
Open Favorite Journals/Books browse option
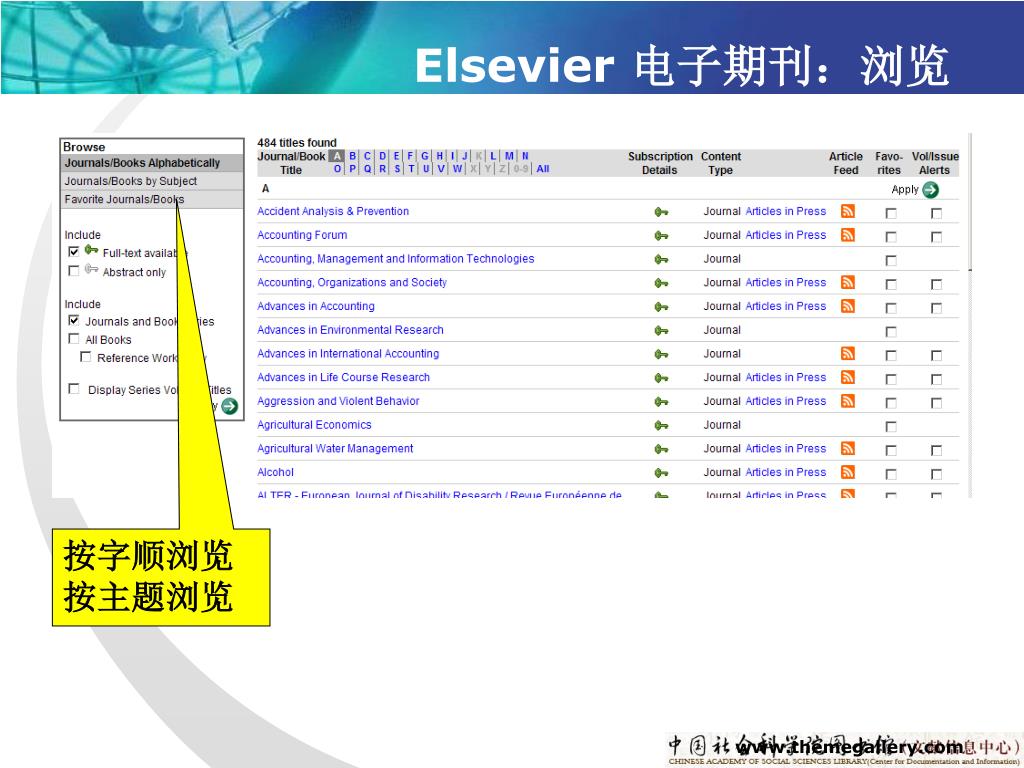pyautogui.click(x=152, y=199)
